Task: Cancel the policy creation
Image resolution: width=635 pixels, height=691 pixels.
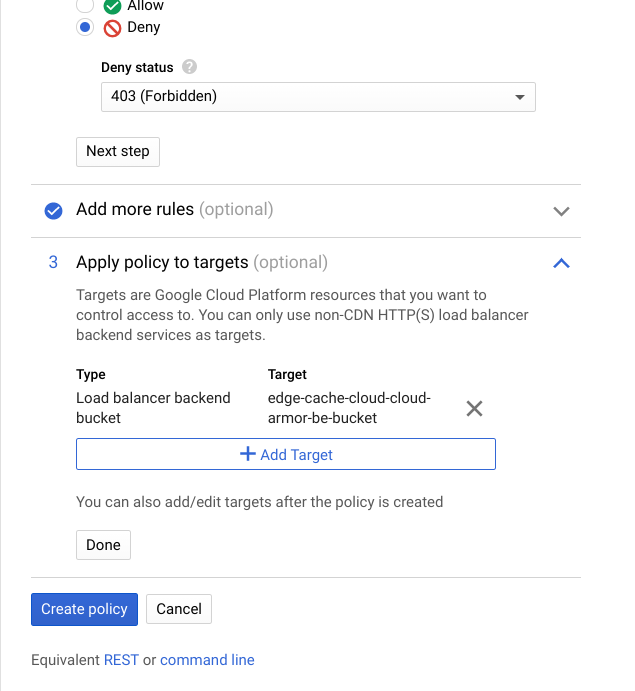Action: tap(179, 609)
